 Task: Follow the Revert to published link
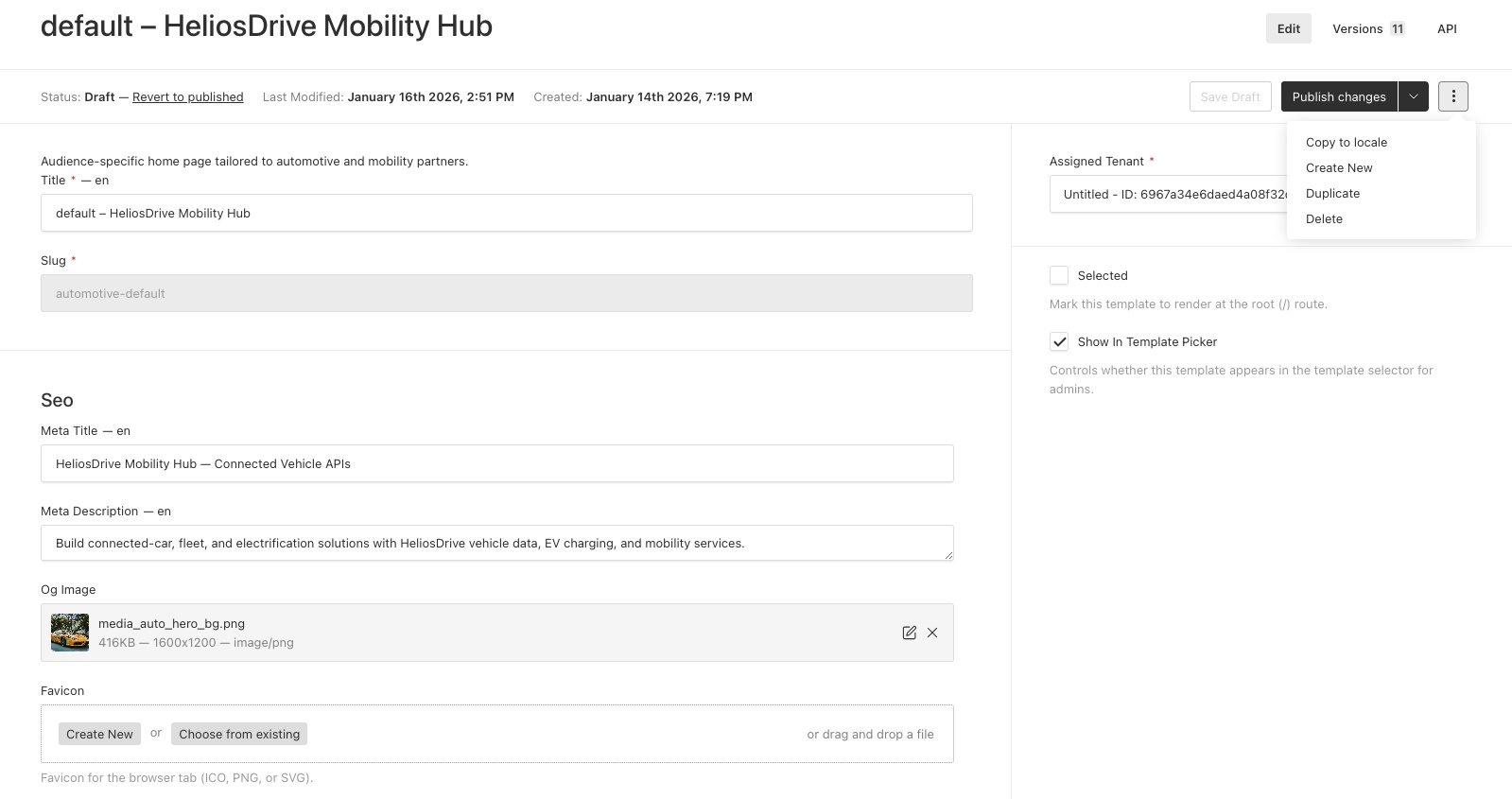point(188,96)
